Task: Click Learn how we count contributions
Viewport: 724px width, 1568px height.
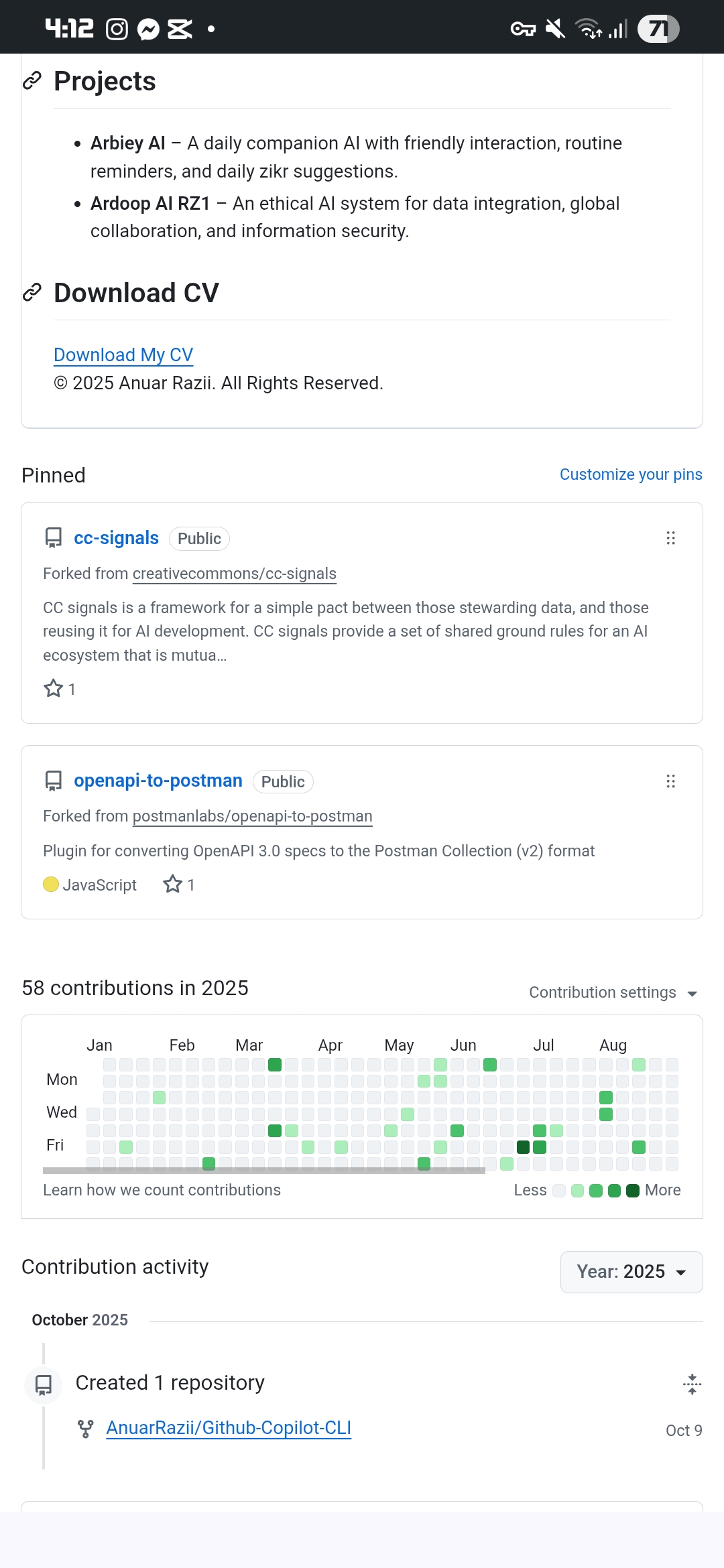Action: pyautogui.click(x=162, y=1190)
